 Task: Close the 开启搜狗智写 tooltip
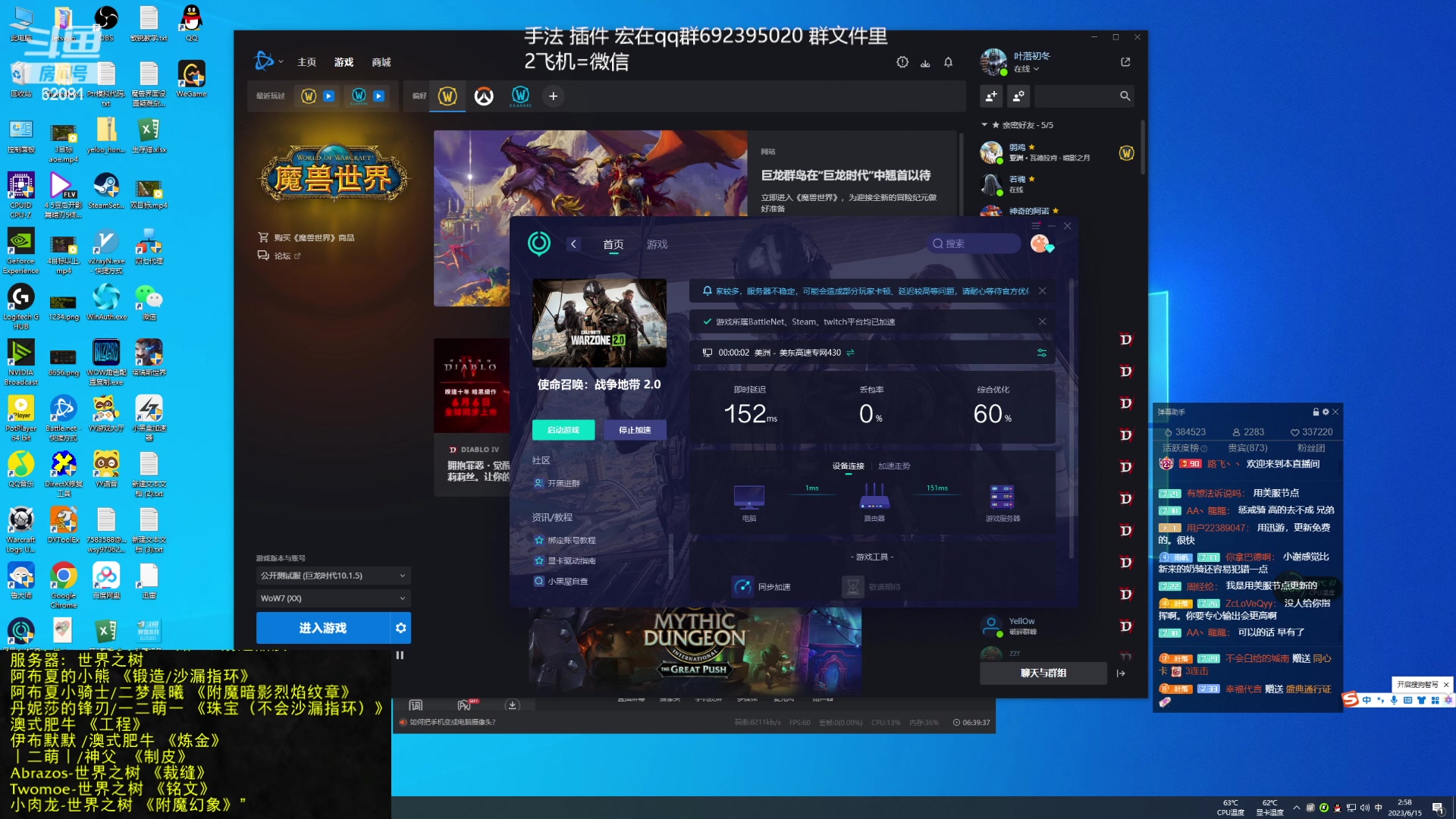pyautogui.click(x=1445, y=685)
